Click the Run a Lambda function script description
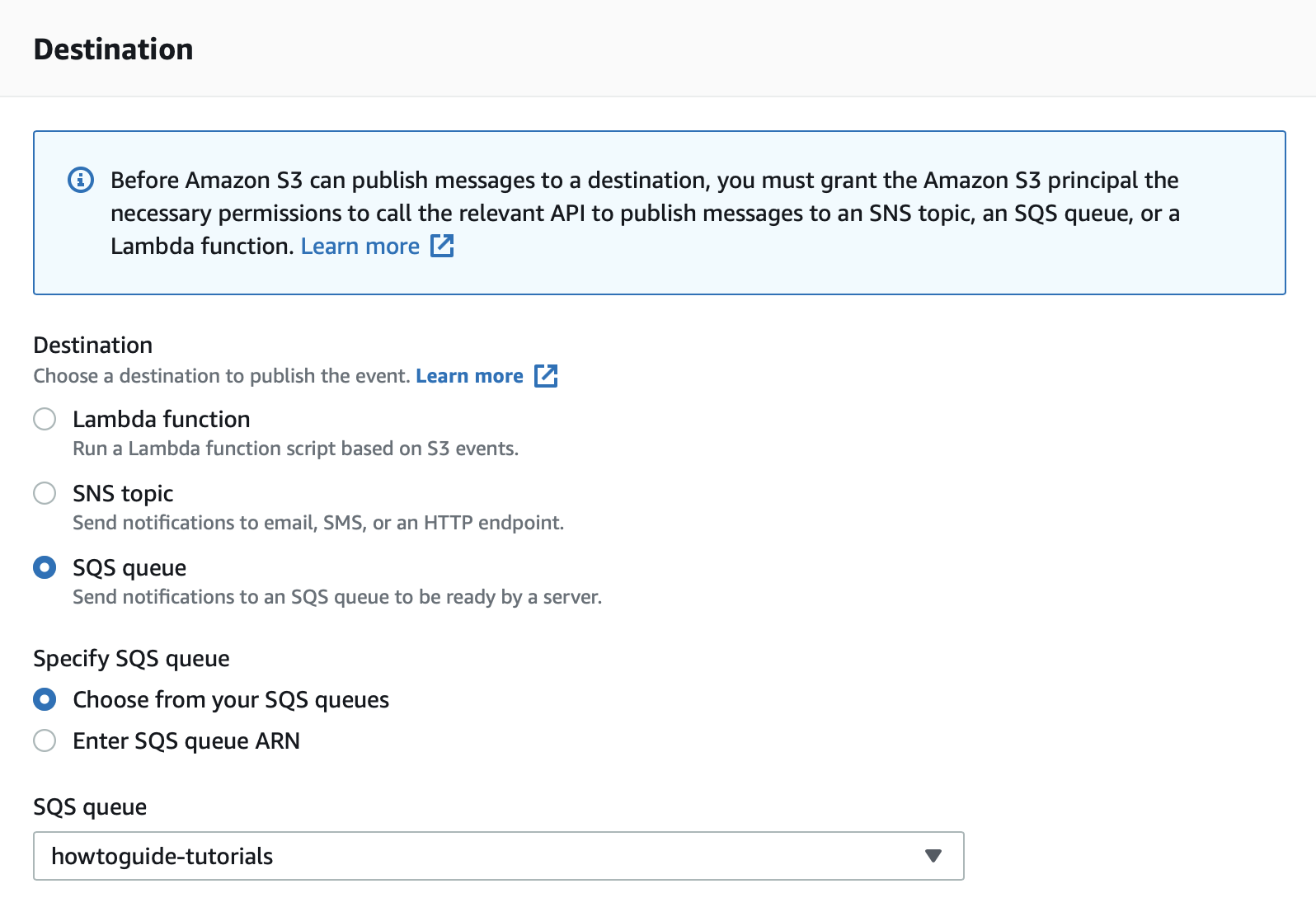Screen dimensions: 1316x912 click(295, 449)
